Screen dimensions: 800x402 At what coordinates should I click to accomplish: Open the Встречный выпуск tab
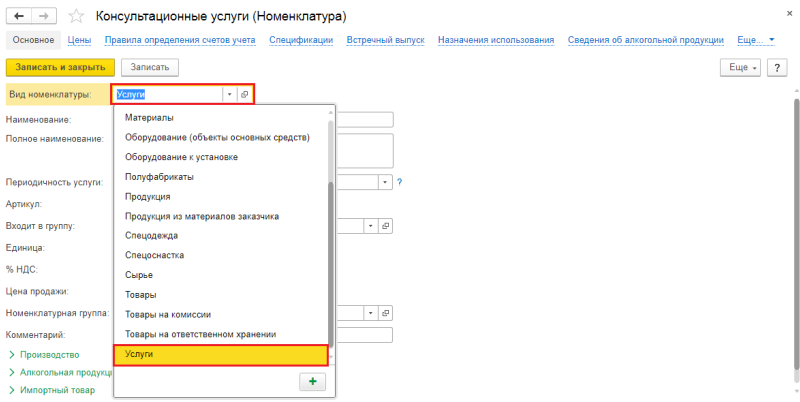click(x=385, y=40)
